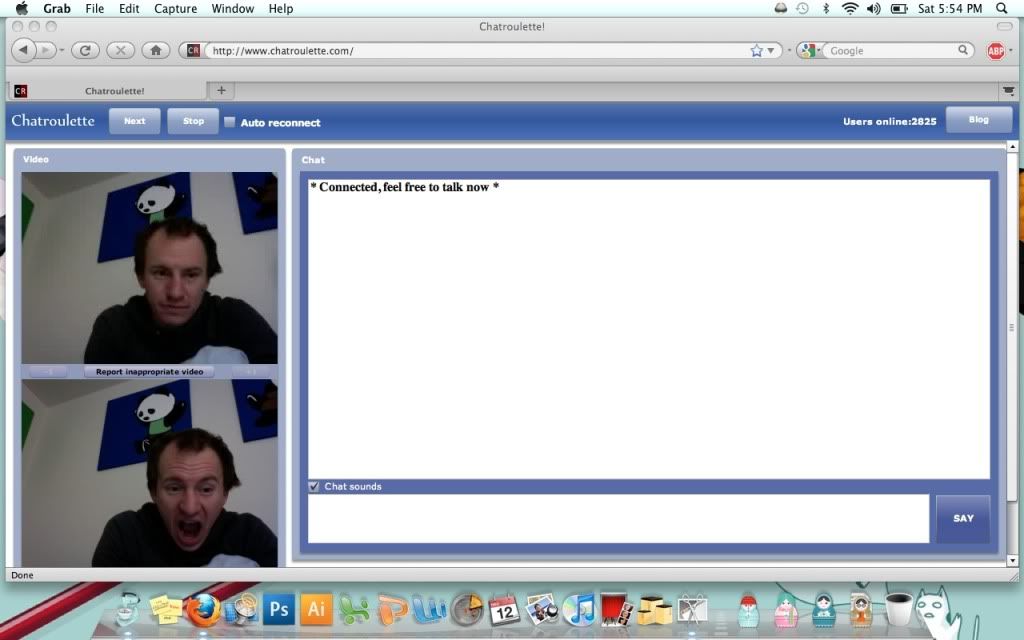The height and width of the screenshot is (640, 1024).
Task: Click the Stop button in Chatroulette
Action: click(x=193, y=121)
